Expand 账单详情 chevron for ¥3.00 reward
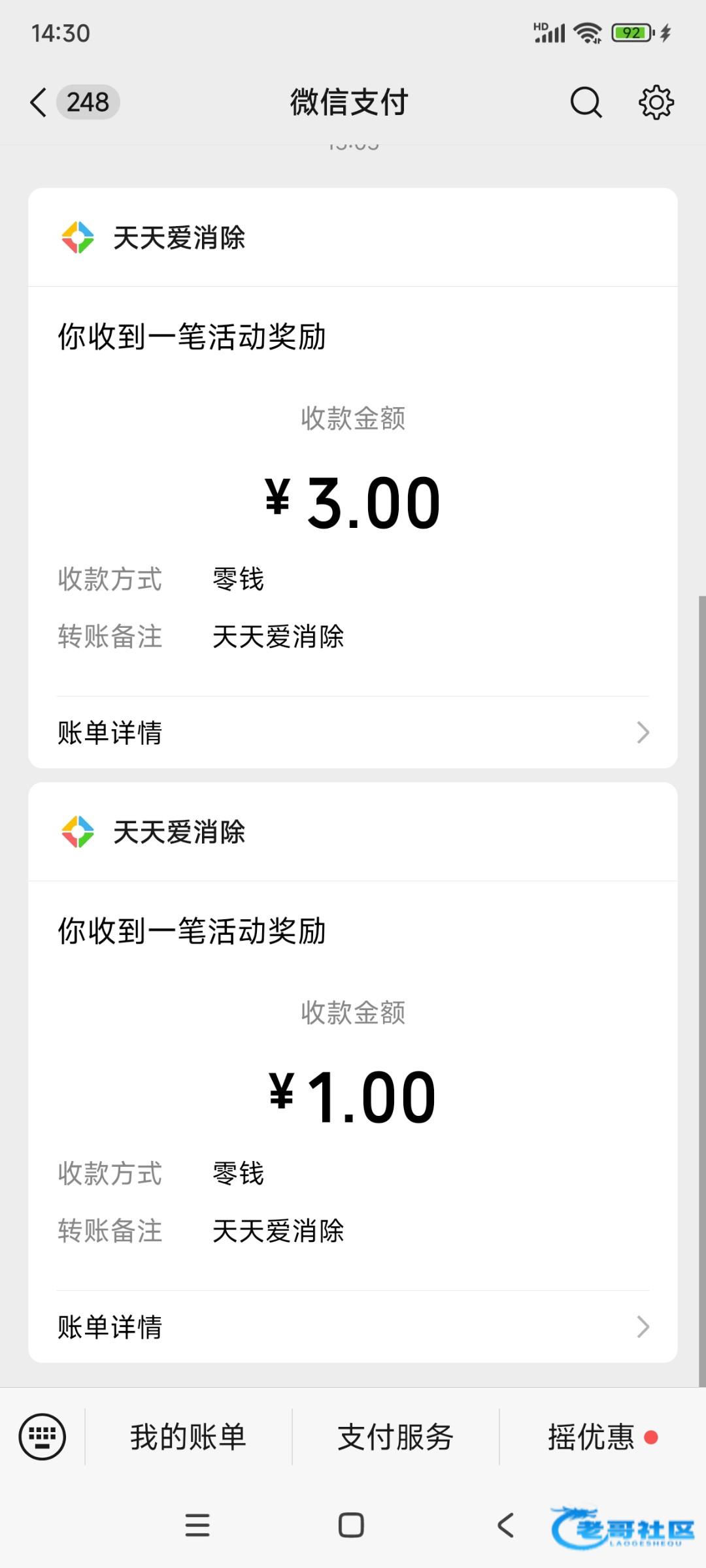The image size is (706, 1568). pyautogui.click(x=643, y=732)
